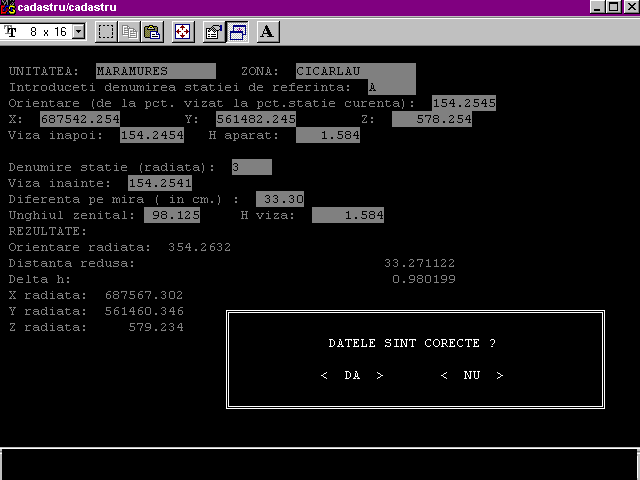Click the Mark selection toolbar icon
This screenshot has width=640, height=480.
106,32
